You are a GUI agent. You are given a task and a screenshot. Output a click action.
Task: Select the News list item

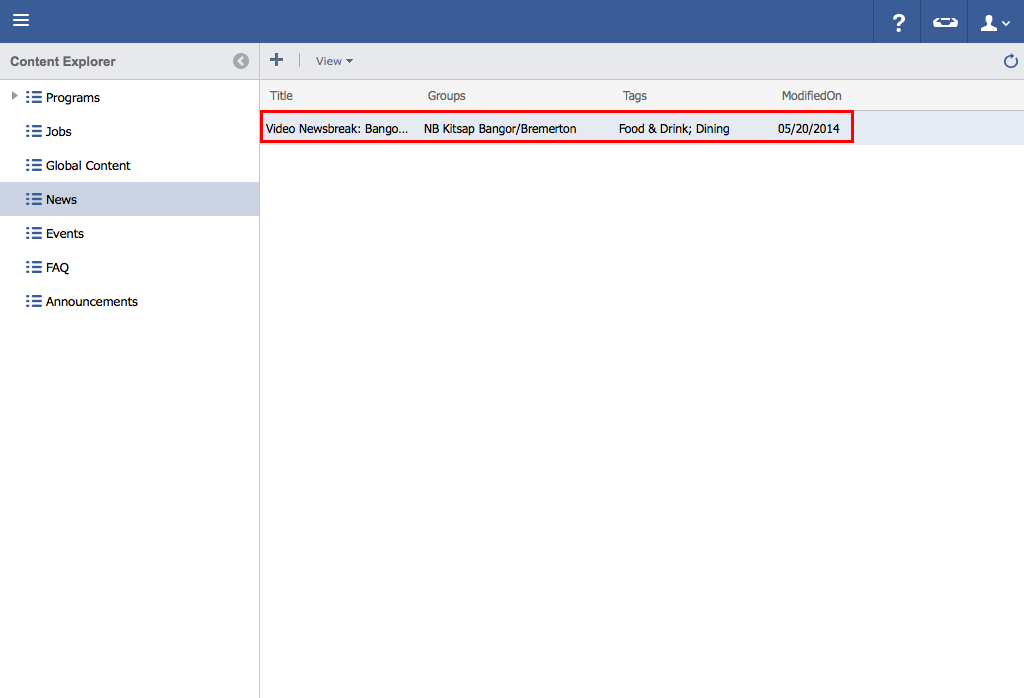(61, 200)
